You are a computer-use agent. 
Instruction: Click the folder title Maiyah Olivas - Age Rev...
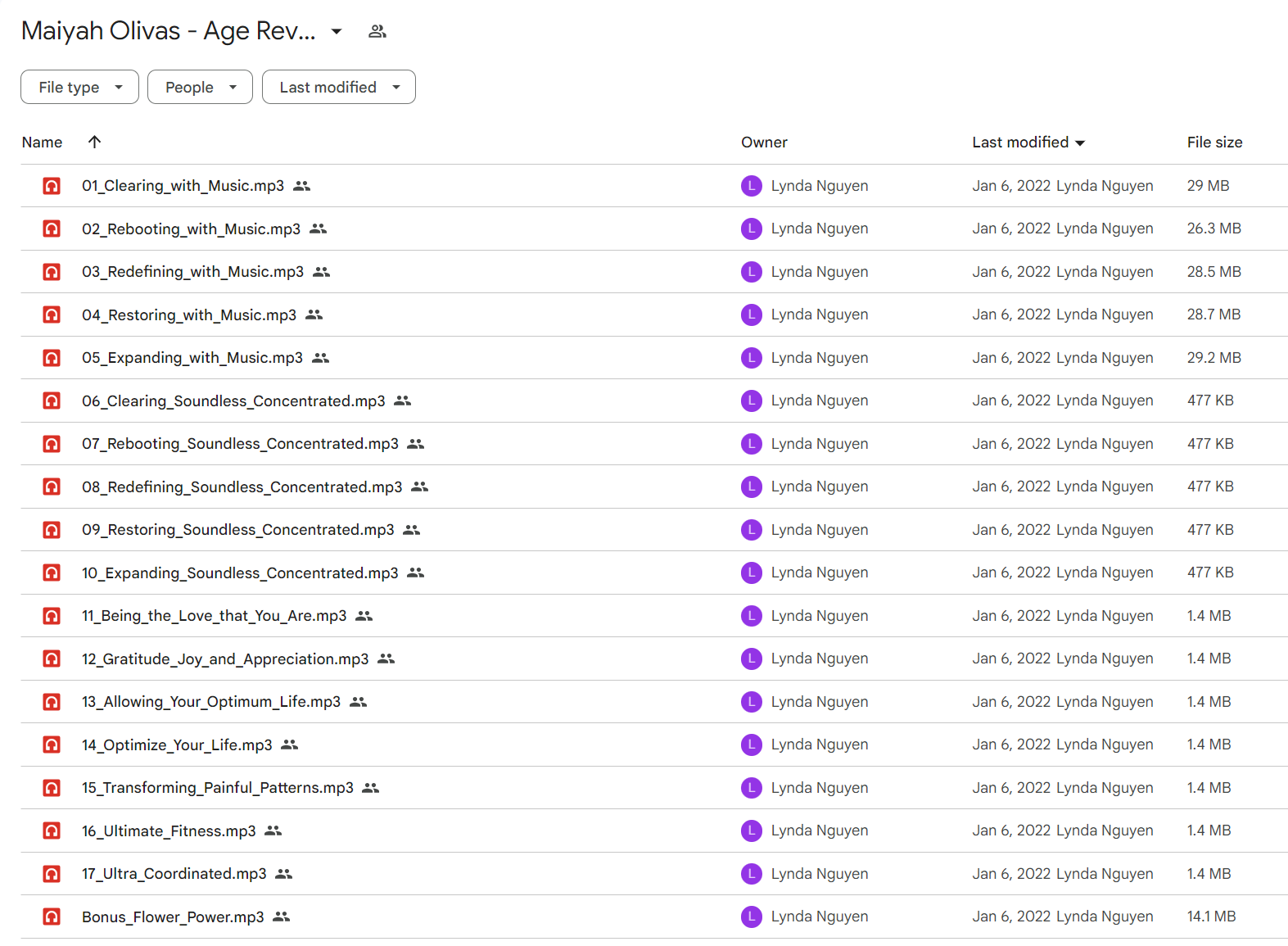[168, 31]
